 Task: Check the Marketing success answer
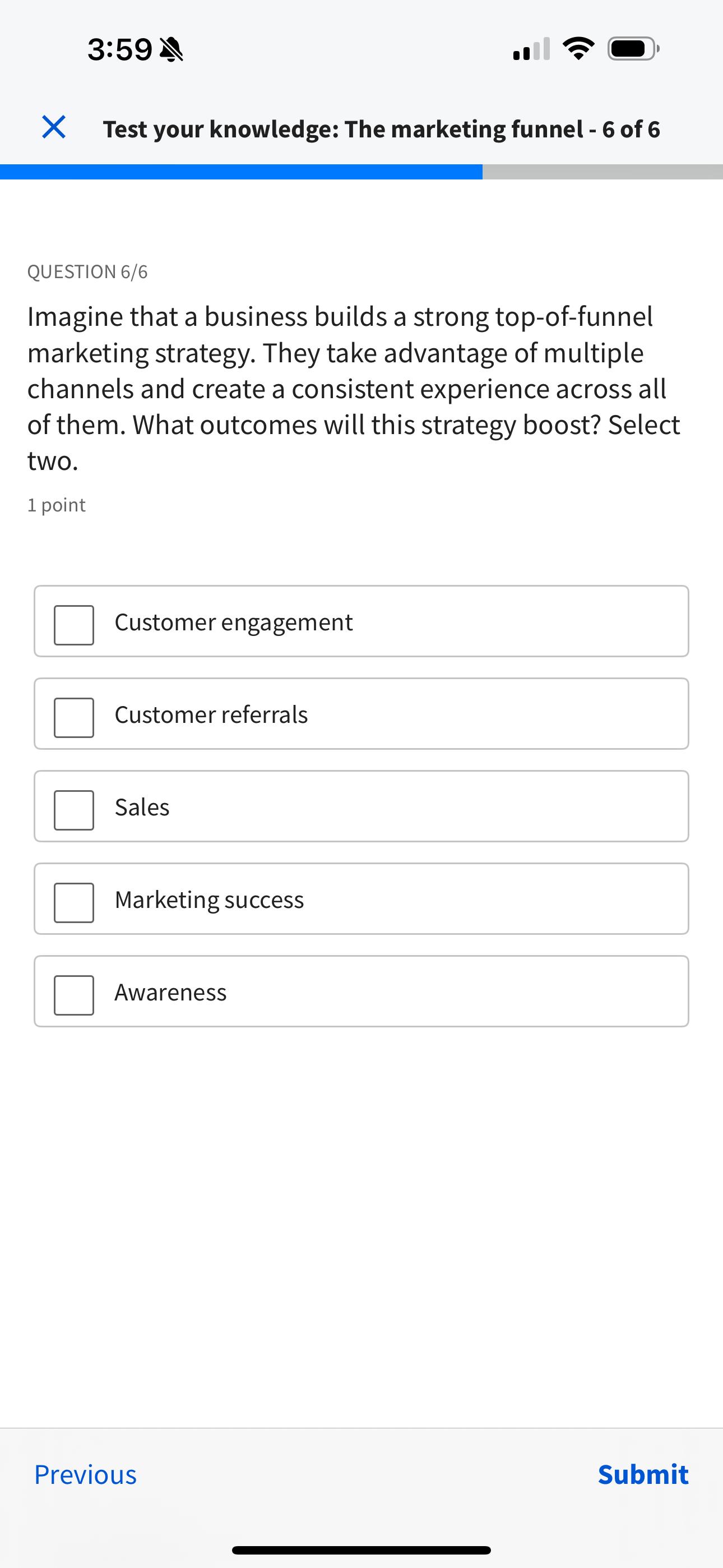tap(73, 900)
